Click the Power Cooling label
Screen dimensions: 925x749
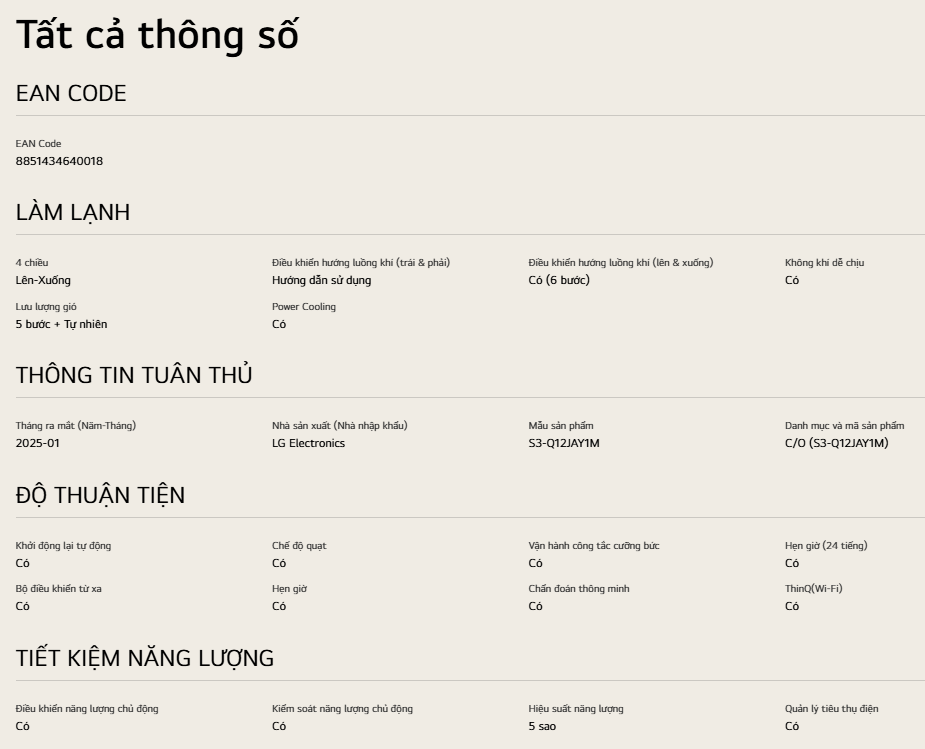[304, 307]
